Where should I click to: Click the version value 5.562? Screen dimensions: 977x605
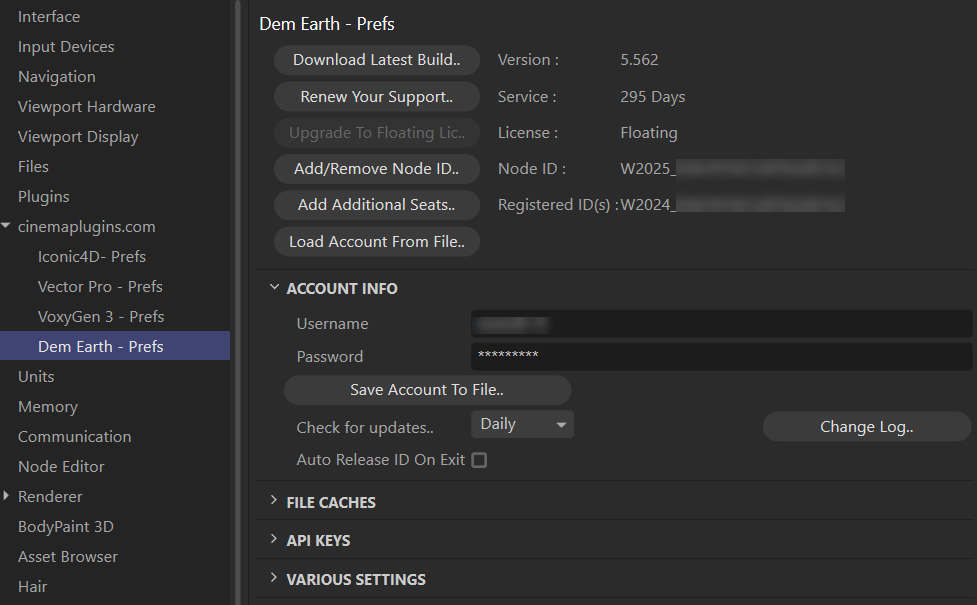pos(639,60)
